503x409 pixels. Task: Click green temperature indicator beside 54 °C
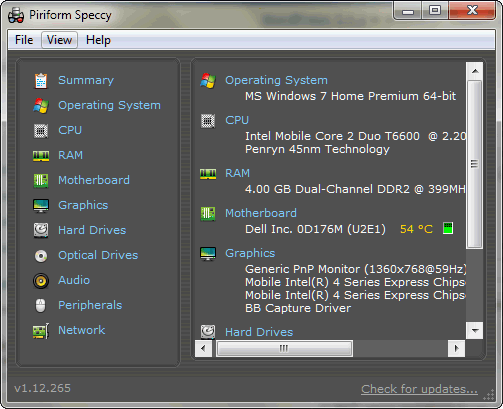pos(448,228)
